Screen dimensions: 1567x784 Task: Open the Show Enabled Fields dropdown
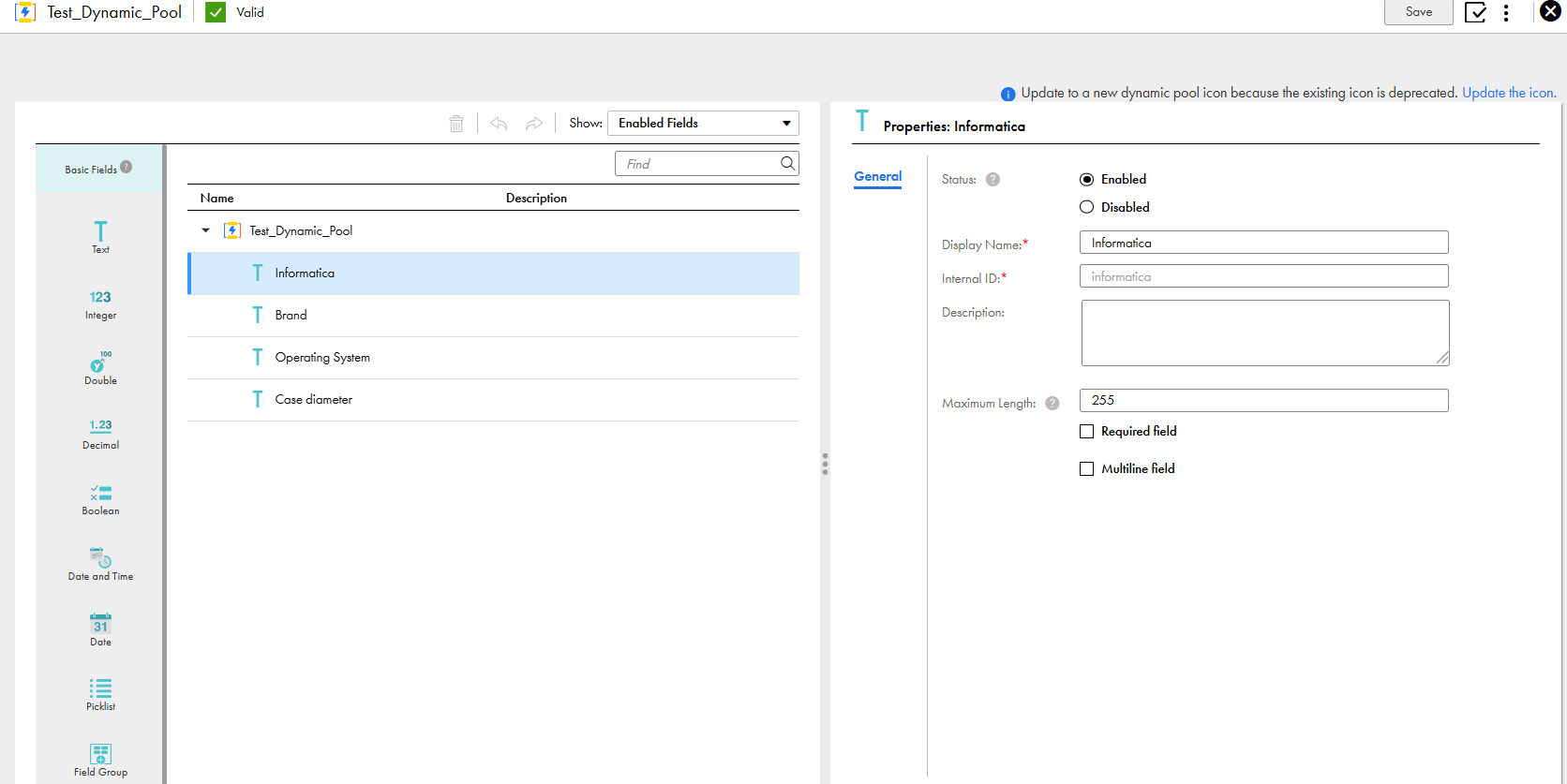pos(704,123)
